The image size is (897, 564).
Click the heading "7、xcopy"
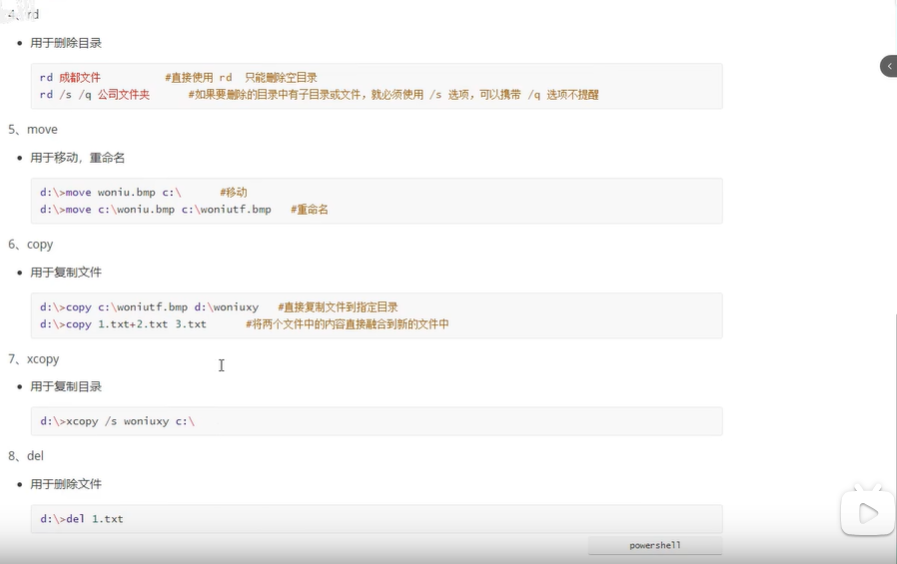pos(34,359)
